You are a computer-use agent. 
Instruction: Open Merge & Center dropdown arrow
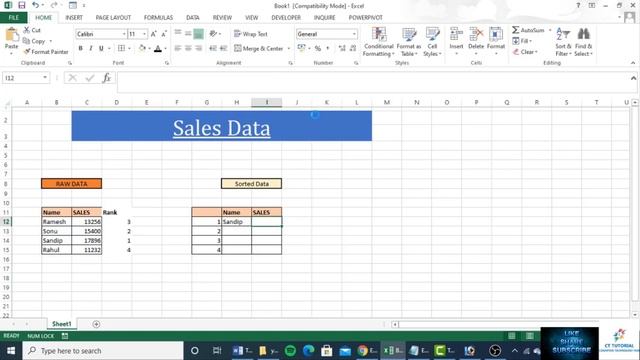[289, 48]
